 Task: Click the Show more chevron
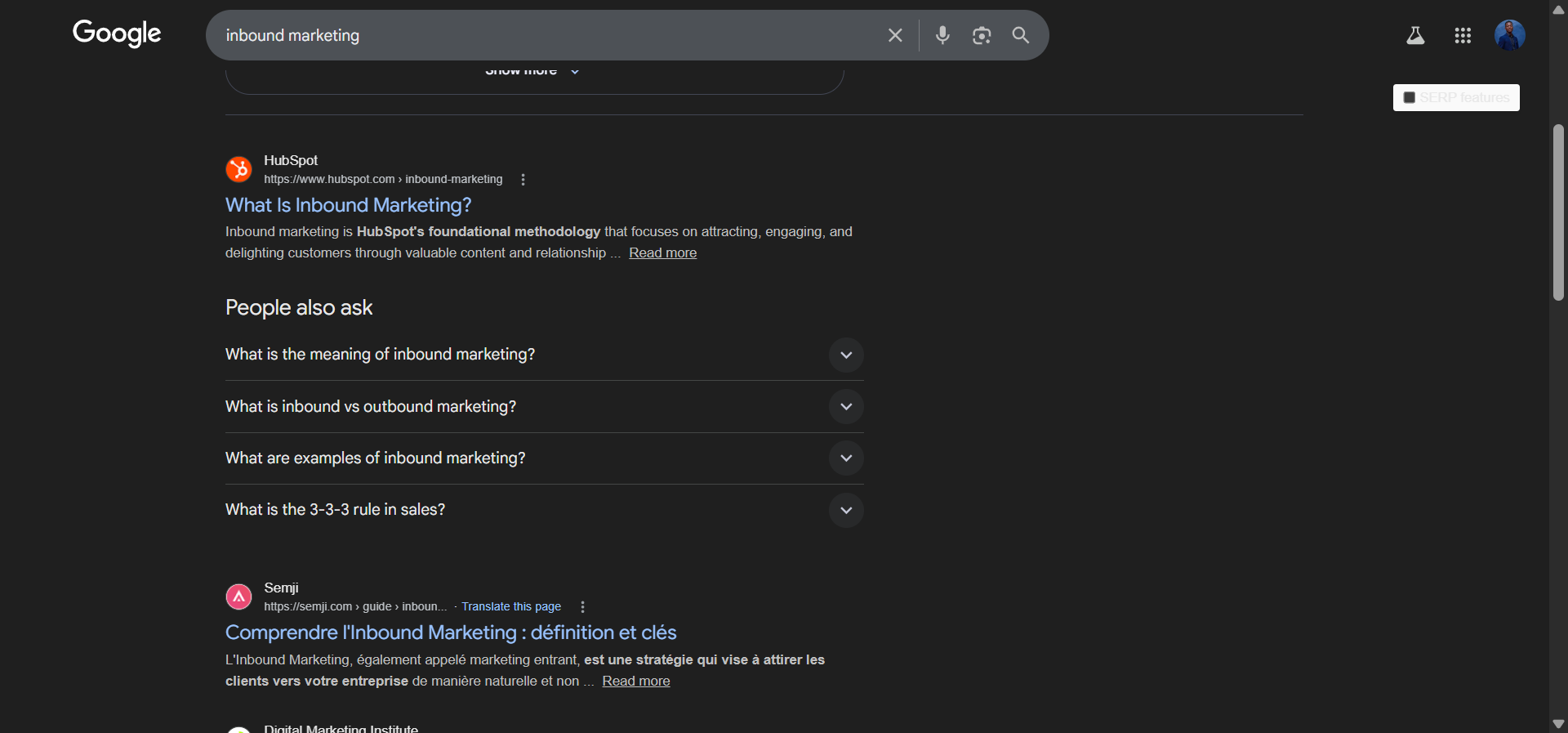[575, 71]
